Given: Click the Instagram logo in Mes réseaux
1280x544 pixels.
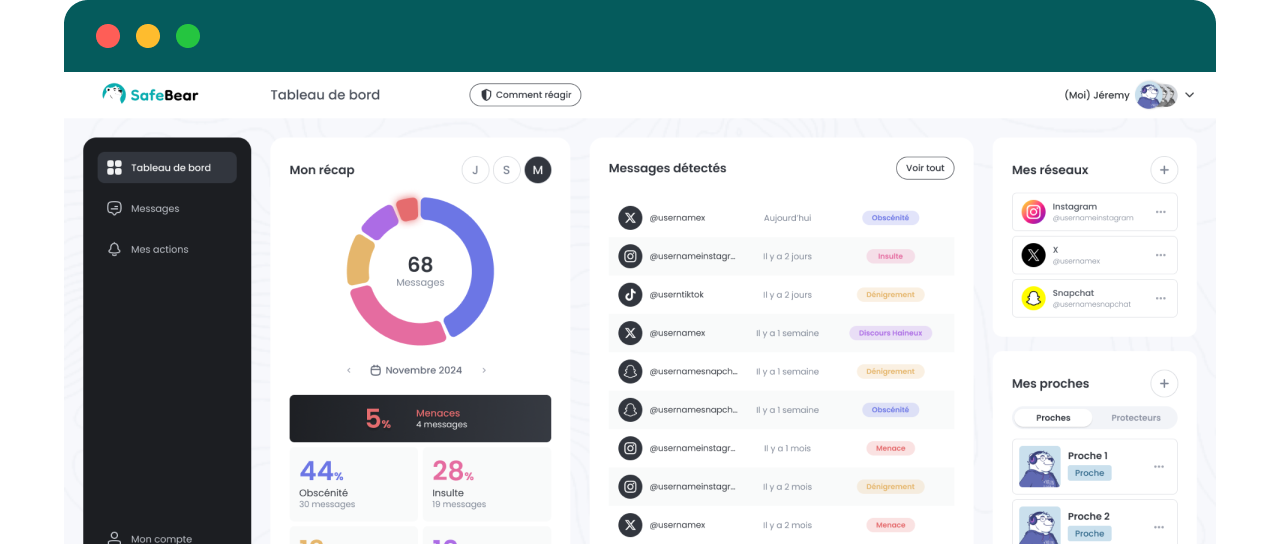Looking at the screenshot, I should coord(1033,212).
